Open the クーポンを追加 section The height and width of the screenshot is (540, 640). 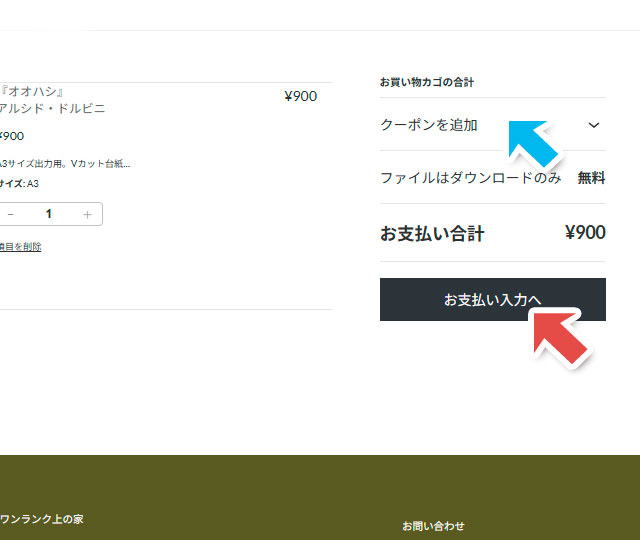(x=429, y=125)
